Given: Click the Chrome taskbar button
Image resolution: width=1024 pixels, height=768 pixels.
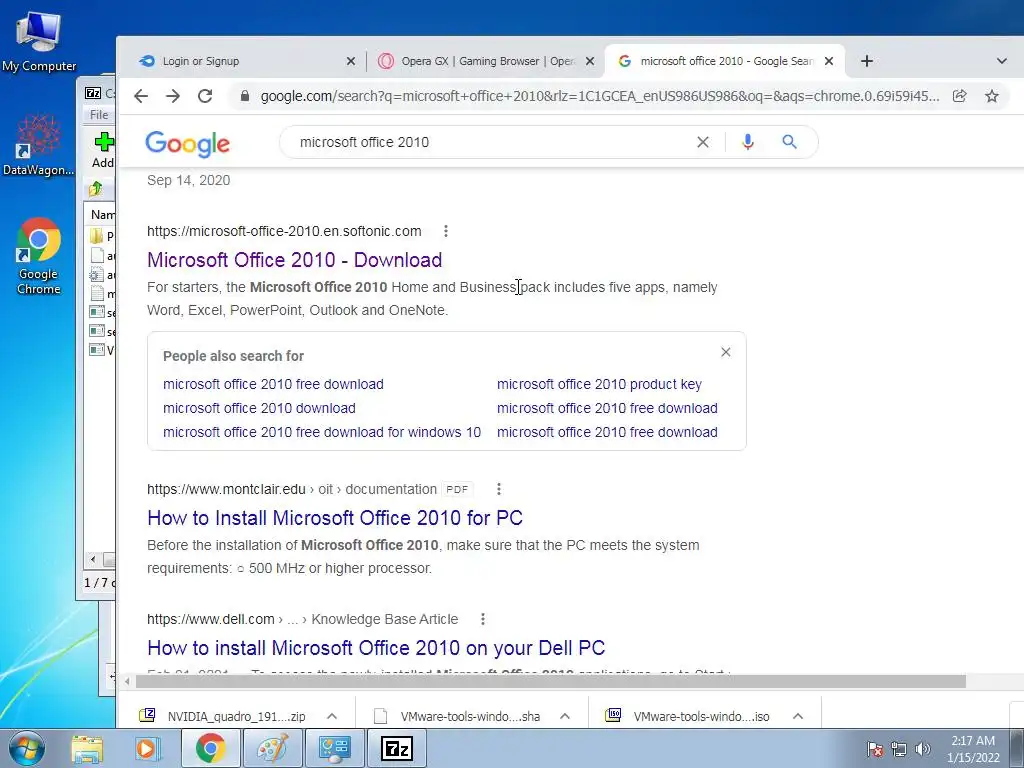Looking at the screenshot, I should [x=210, y=748].
